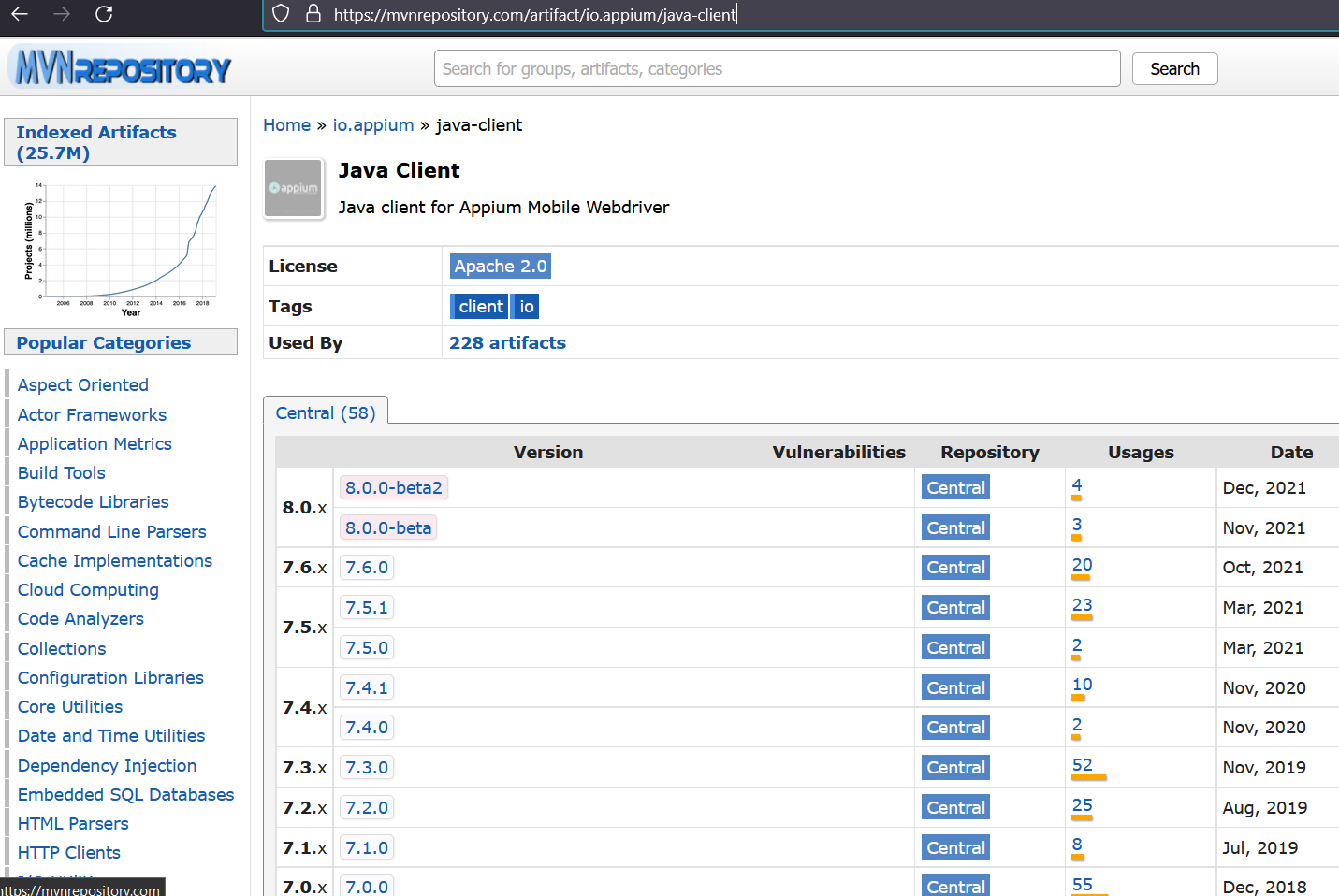Click the browser forward arrow
This screenshot has height=896, width=1339.
(62, 14)
